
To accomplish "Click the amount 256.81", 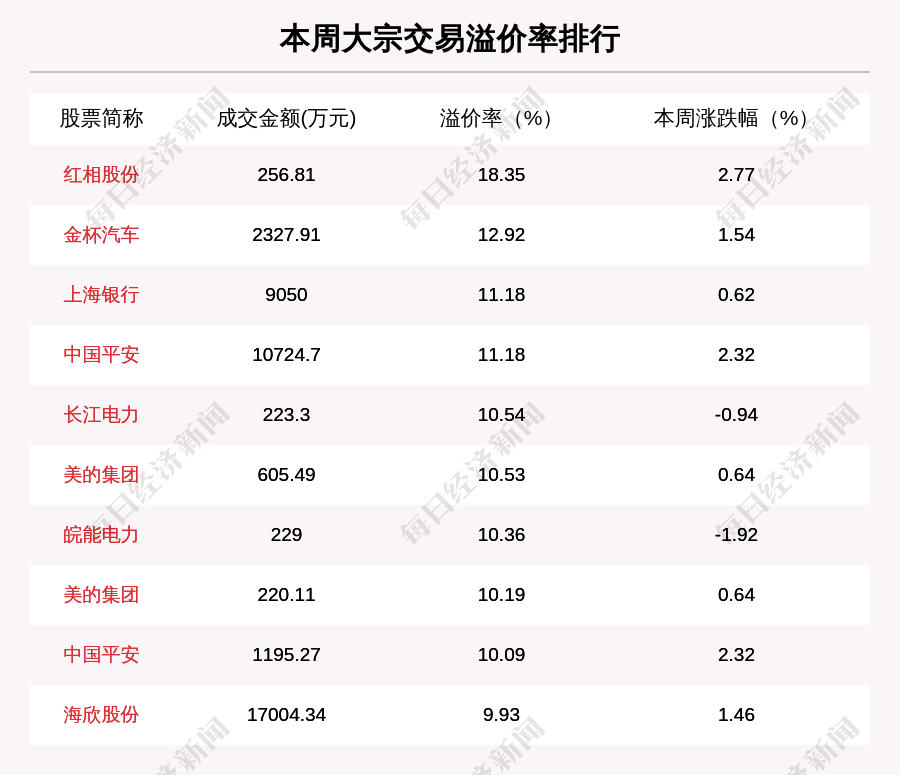I will [x=286, y=175].
